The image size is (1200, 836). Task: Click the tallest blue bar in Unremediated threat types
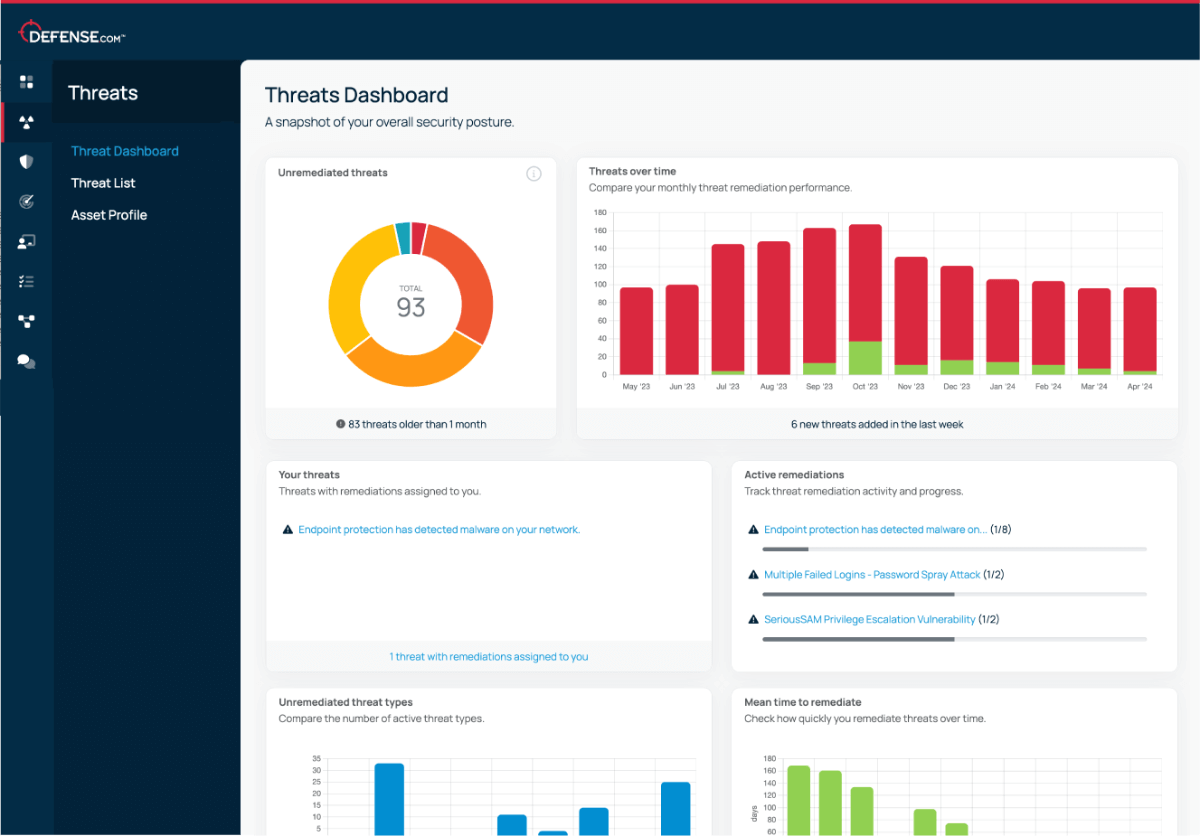pyautogui.click(x=389, y=799)
